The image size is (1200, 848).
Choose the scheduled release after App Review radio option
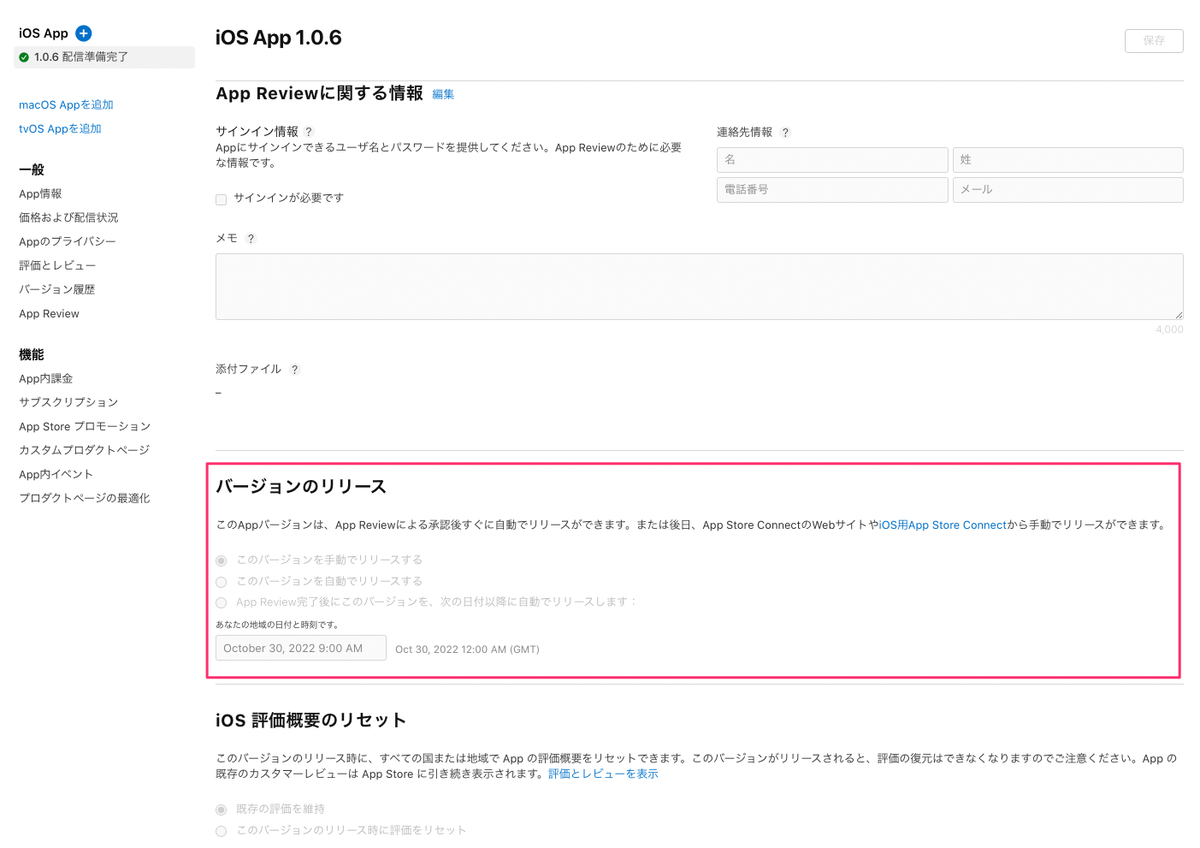coord(221,602)
